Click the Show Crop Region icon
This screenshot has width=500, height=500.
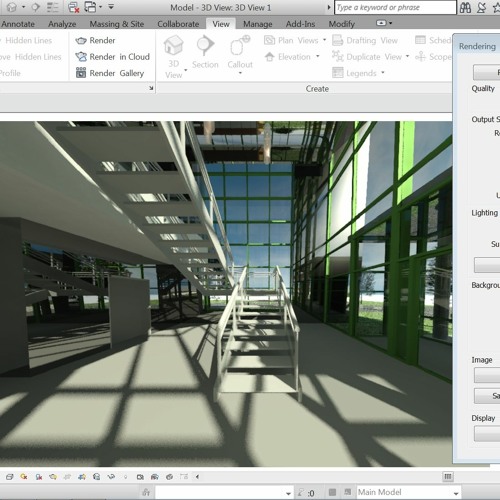coord(82,477)
